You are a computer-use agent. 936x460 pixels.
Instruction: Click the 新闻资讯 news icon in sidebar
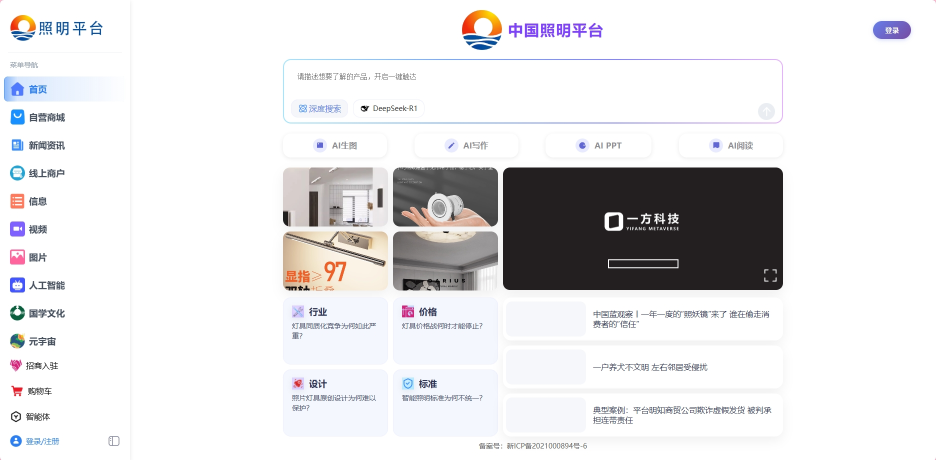[17, 145]
